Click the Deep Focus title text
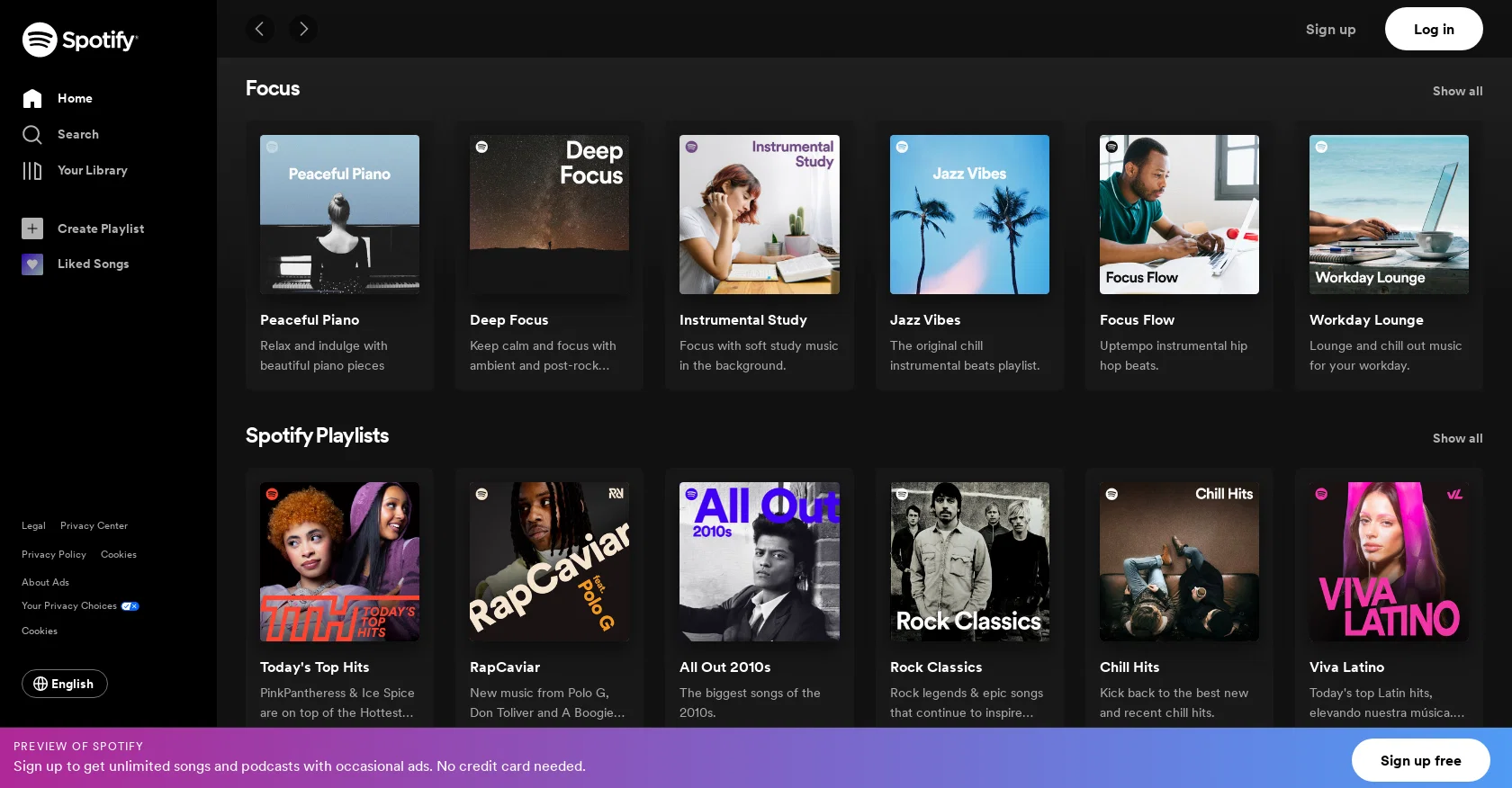The width and height of the screenshot is (1512, 788). 508,319
